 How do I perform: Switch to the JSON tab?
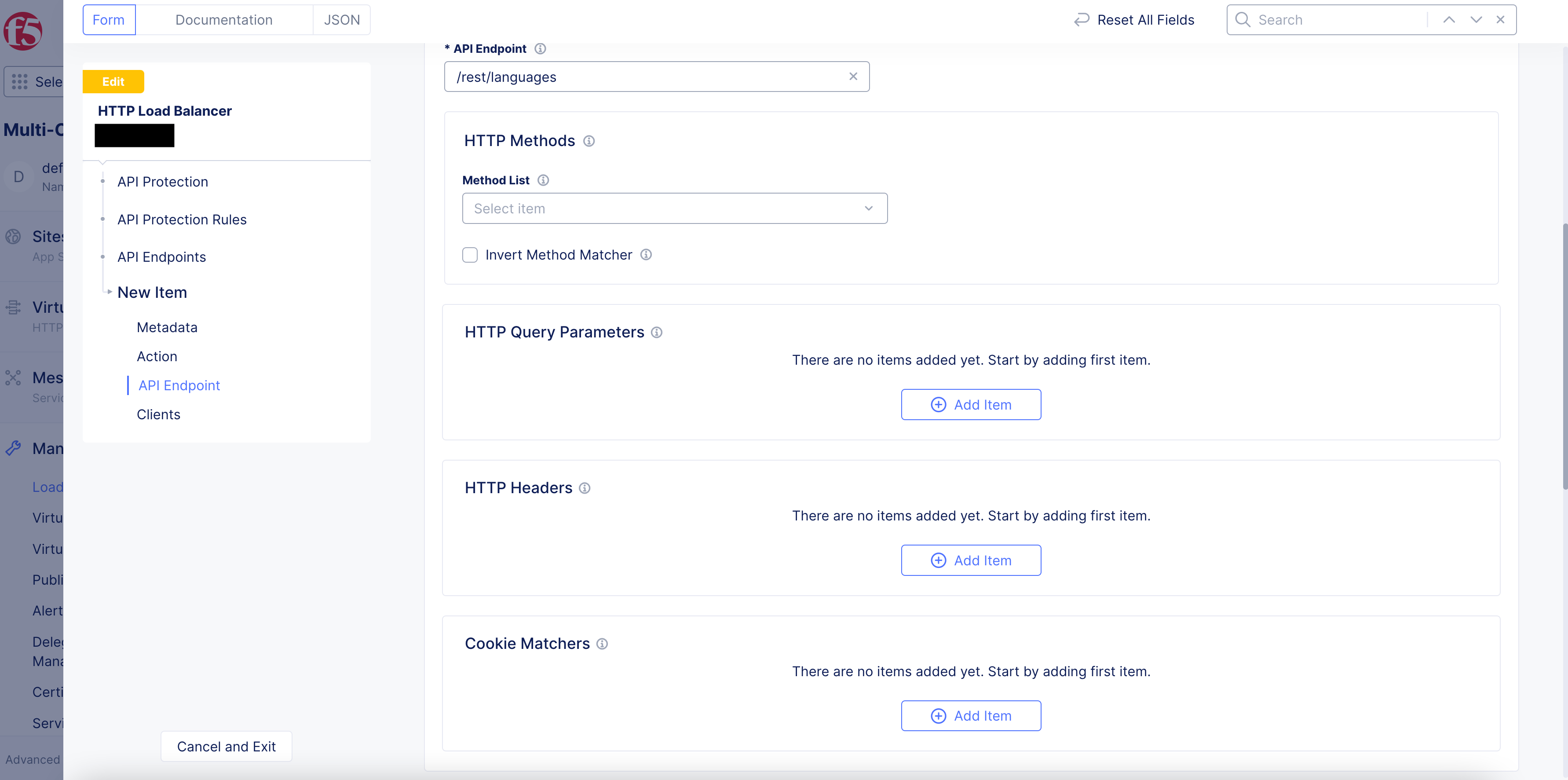[341, 20]
